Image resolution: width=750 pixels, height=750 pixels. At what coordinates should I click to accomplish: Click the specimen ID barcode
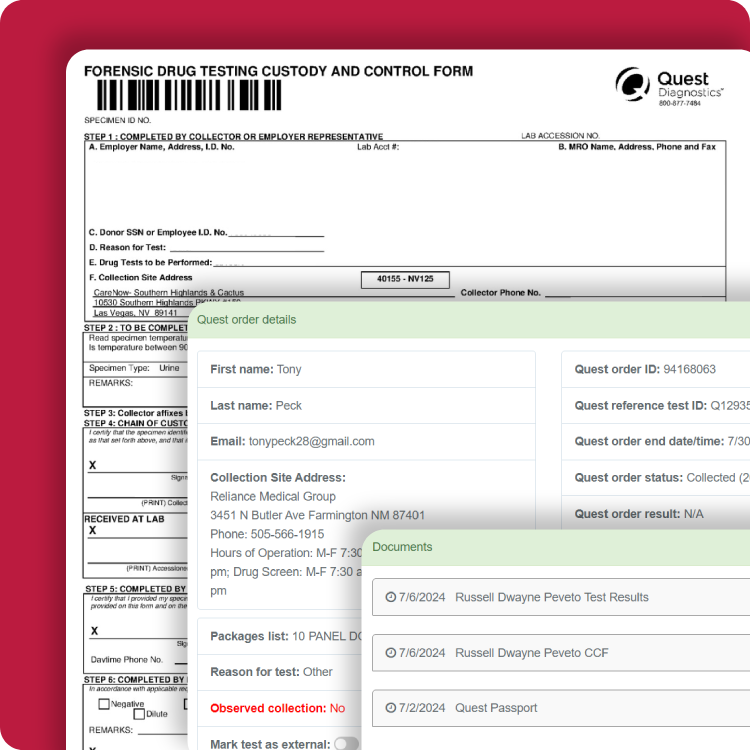(x=189, y=95)
